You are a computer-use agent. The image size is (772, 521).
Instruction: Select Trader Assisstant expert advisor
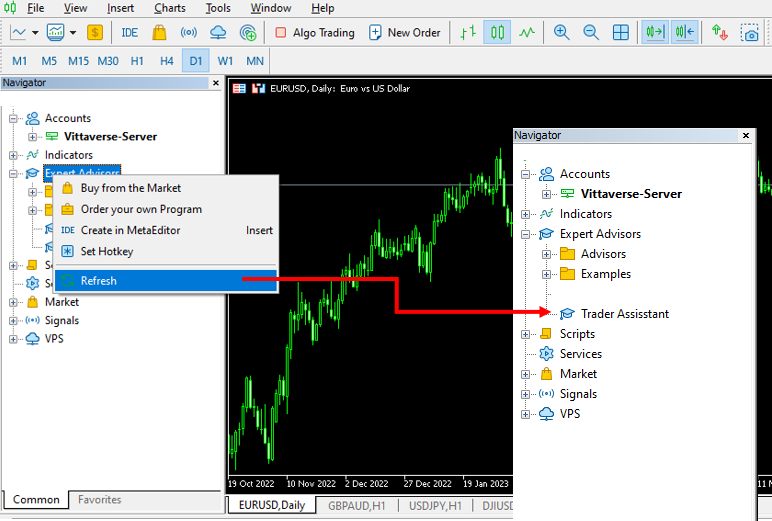pos(624,314)
